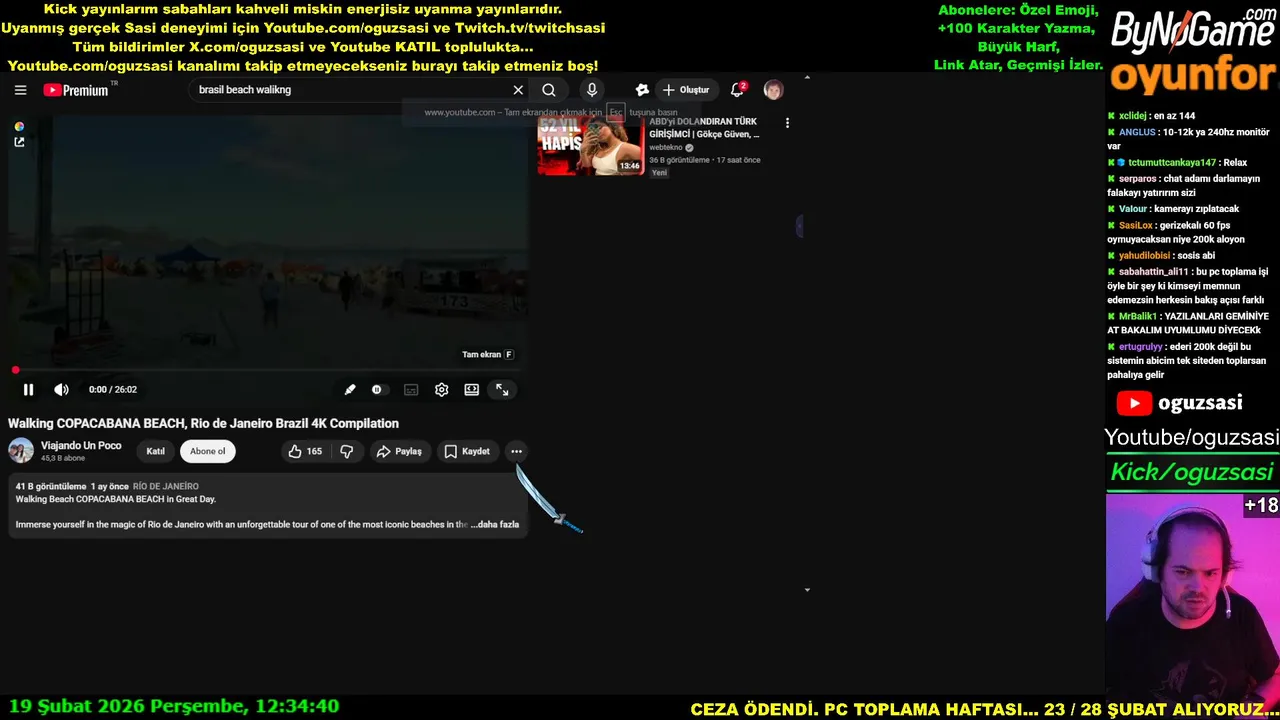1280x720 pixels.
Task: Dislike the video with thumbs down
Action: point(347,451)
